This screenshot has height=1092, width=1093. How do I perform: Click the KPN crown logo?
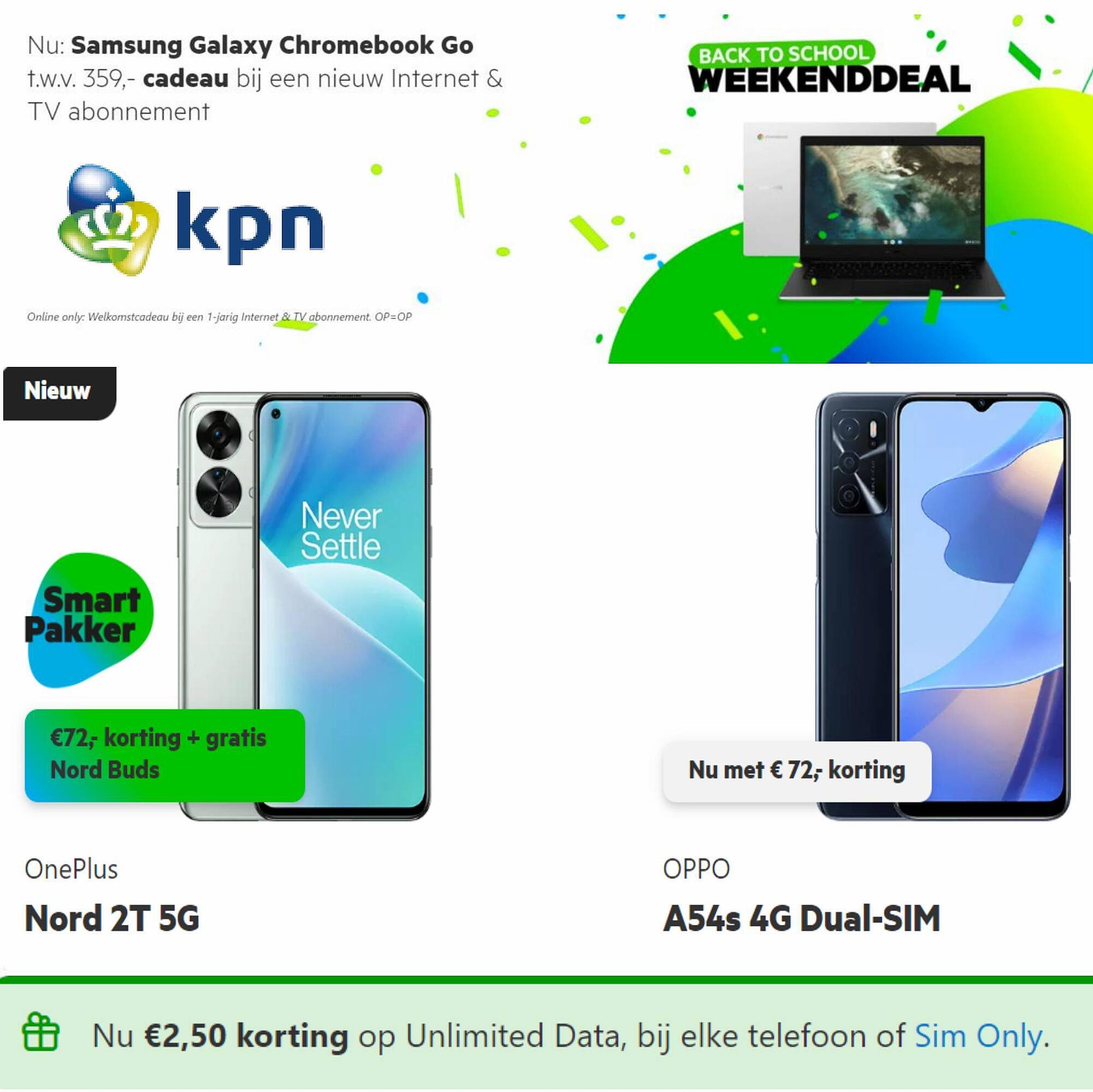tap(109, 220)
